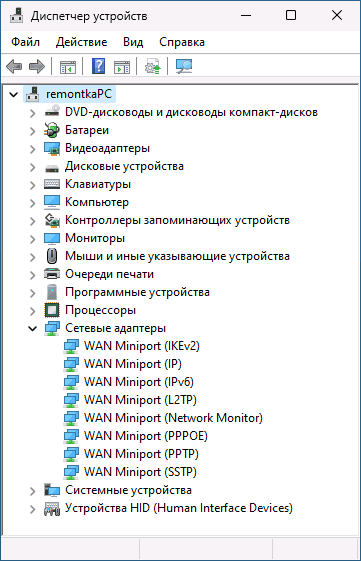Image resolution: width=361 pixels, height=561 pixels.
Task: Expand DVD-дисководы и дисководы компакт-дисков
Action: pos(33,113)
